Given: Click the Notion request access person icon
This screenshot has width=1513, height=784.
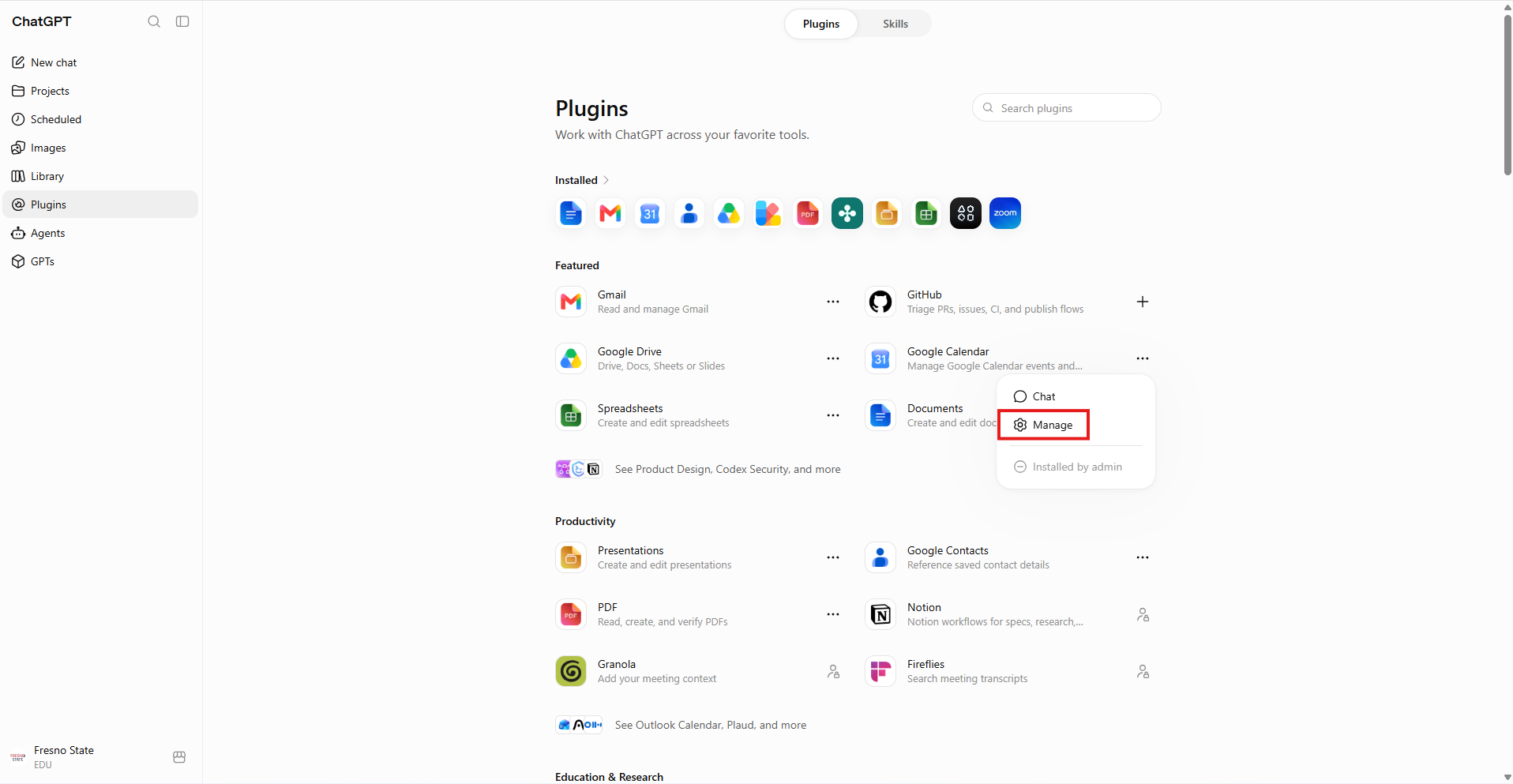Looking at the screenshot, I should [x=1143, y=614].
